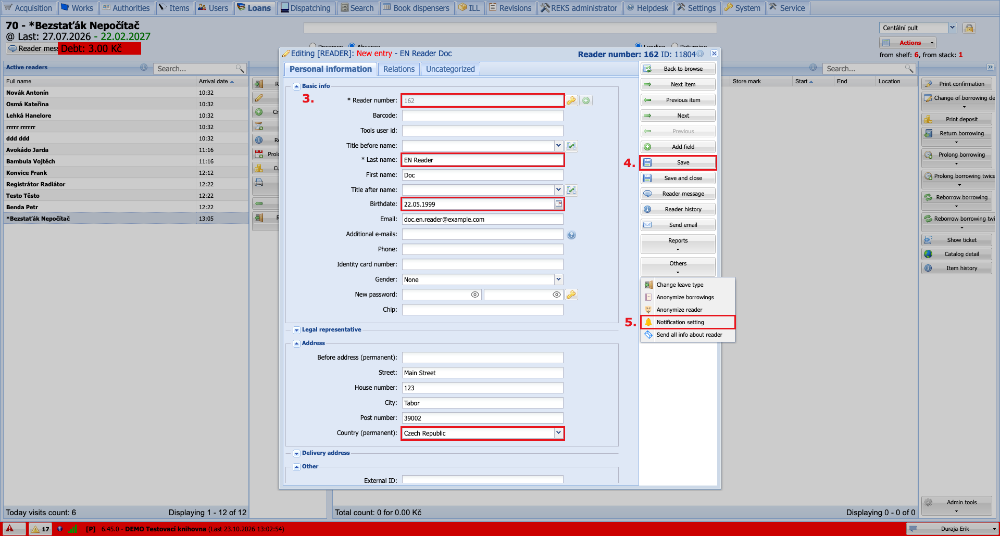Click the Add field button
The height and width of the screenshot is (536, 1000).
[x=678, y=147]
